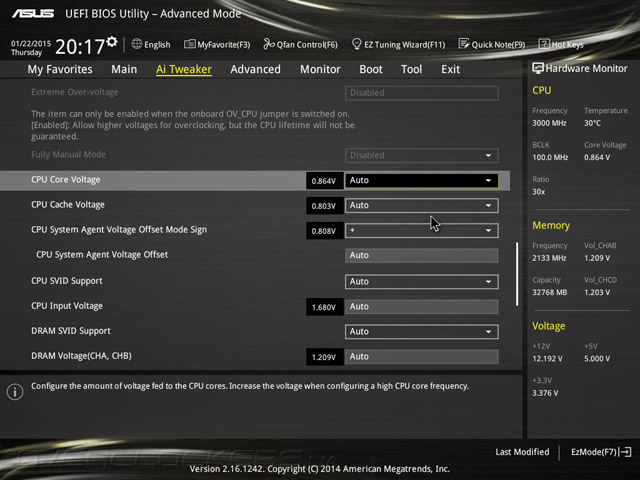Viewport: 640px width, 480px height.
Task: Click the Extreme Over-voltage Disabled field
Action: pyautogui.click(x=422, y=93)
